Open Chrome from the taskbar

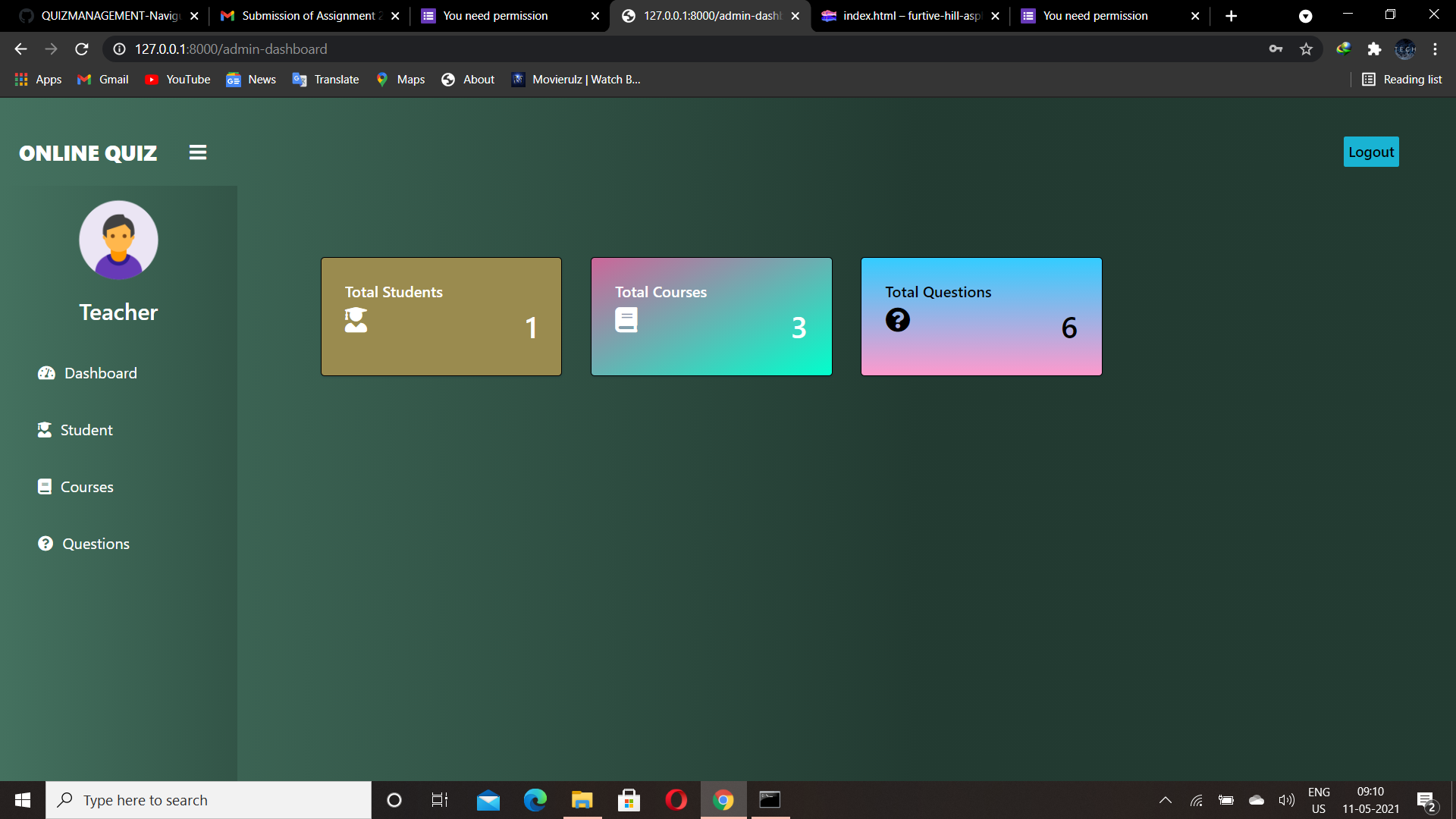[x=723, y=799]
